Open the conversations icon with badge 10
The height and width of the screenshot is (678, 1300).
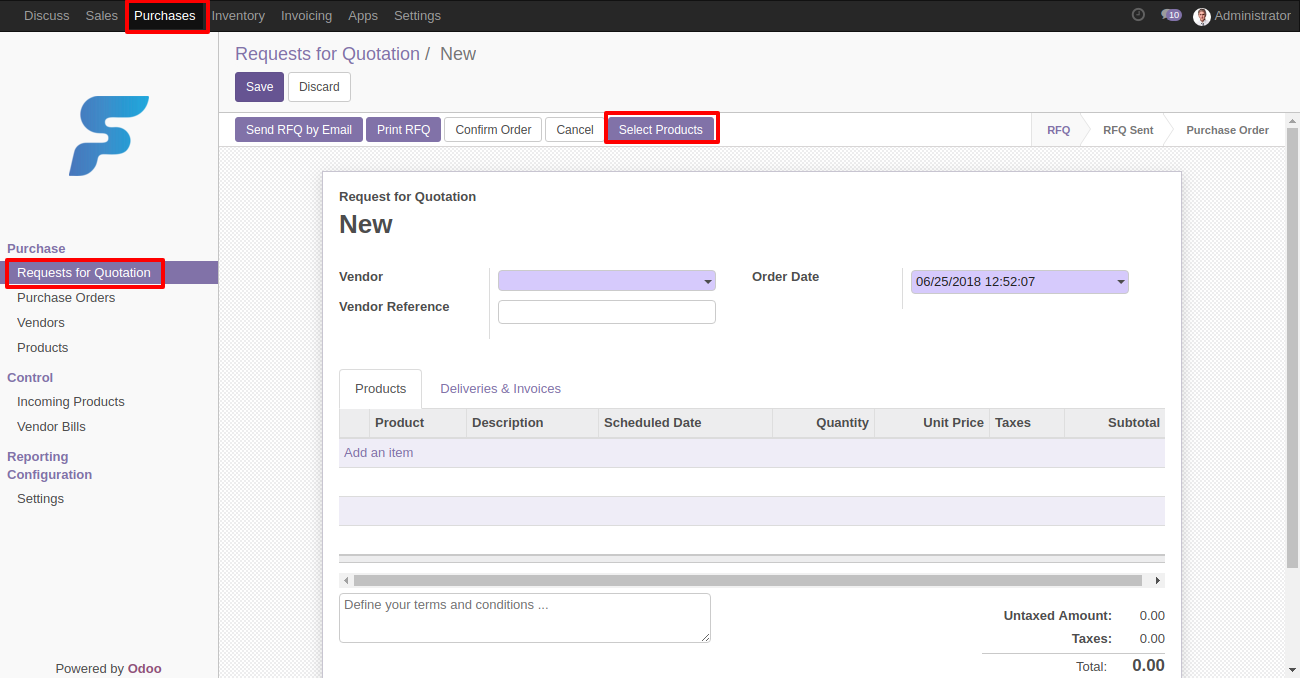click(x=1171, y=15)
